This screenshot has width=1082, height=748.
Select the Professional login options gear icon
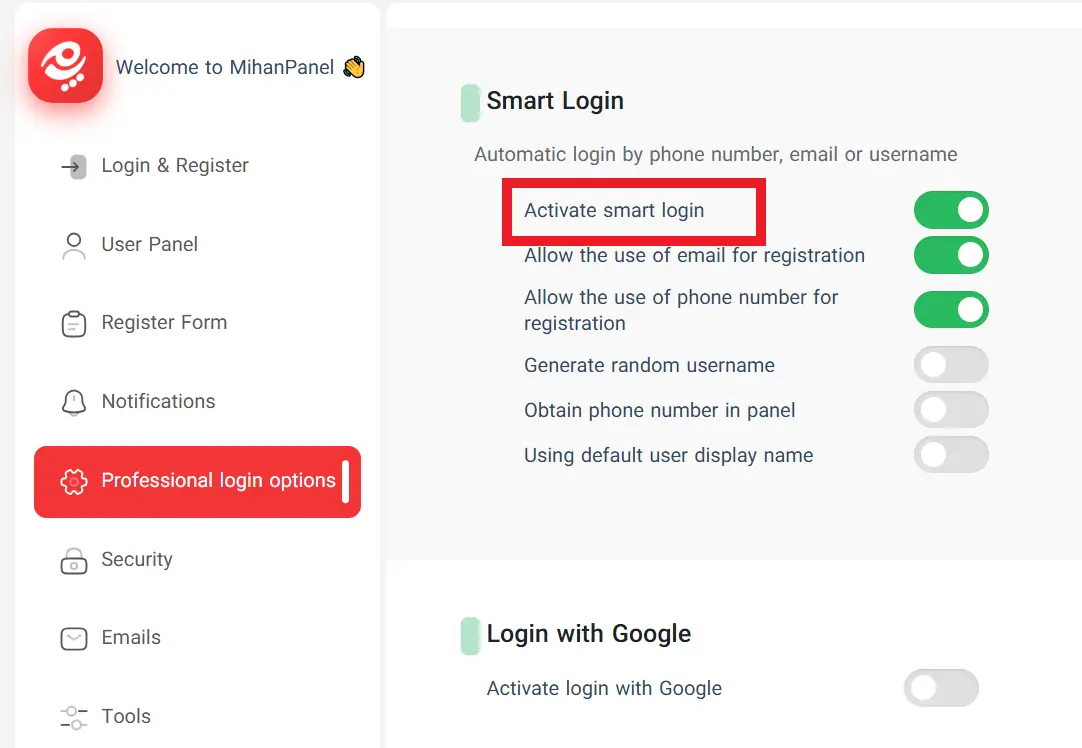tap(76, 481)
